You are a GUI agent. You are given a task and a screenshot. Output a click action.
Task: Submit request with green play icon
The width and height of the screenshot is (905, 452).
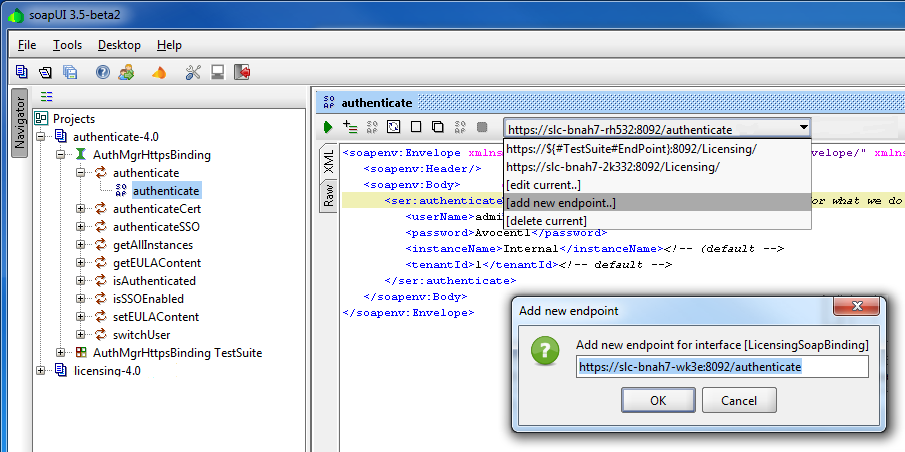click(328, 126)
